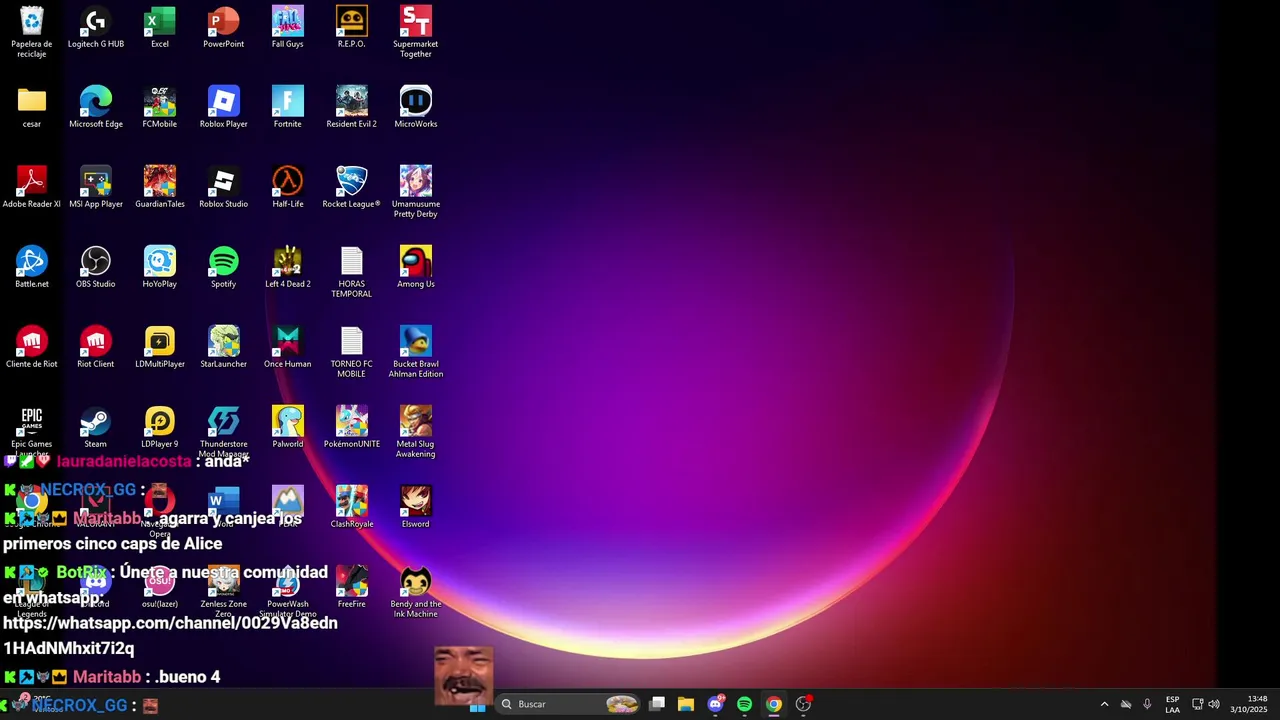Select the GuardianTales icon
Screen dimensions: 1280x720
(160, 188)
